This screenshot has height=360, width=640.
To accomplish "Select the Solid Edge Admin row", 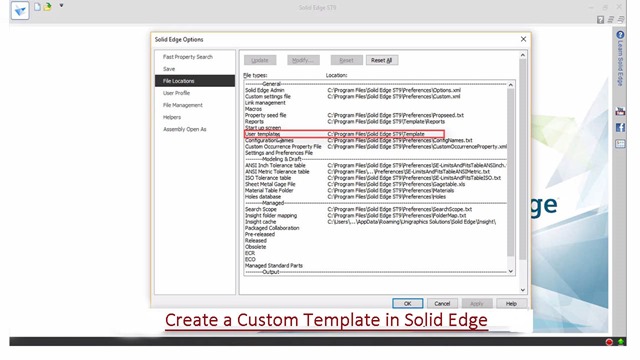I will (376, 90).
